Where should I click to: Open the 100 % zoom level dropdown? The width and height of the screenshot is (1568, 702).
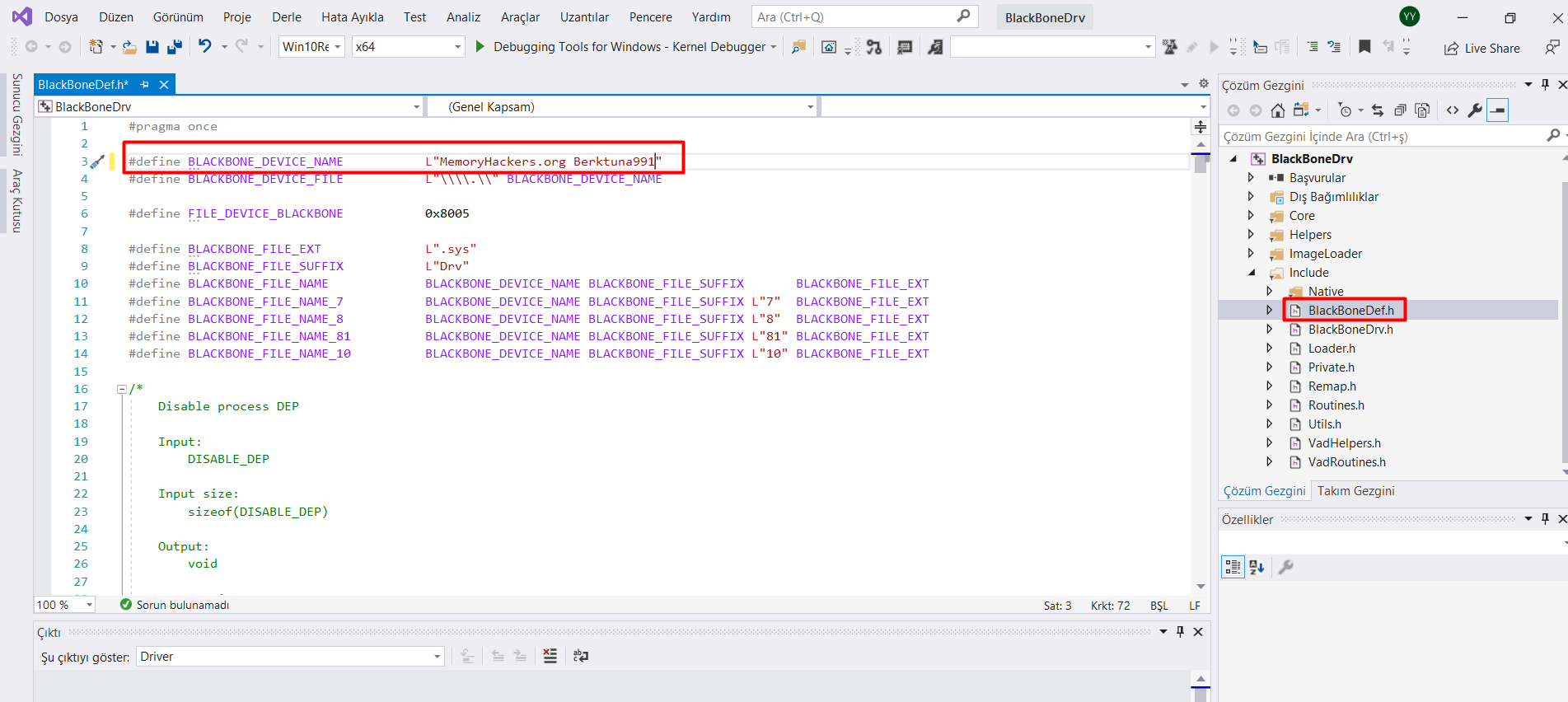tap(65, 605)
